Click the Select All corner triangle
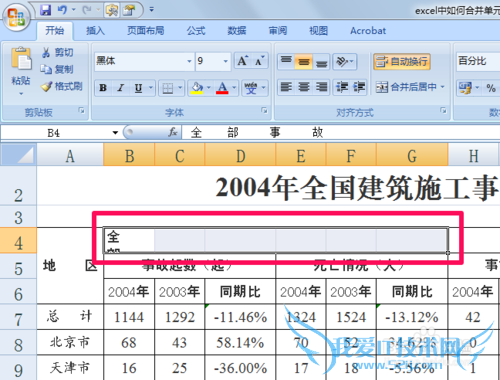Viewport: 500px width, 380px height. [18, 155]
